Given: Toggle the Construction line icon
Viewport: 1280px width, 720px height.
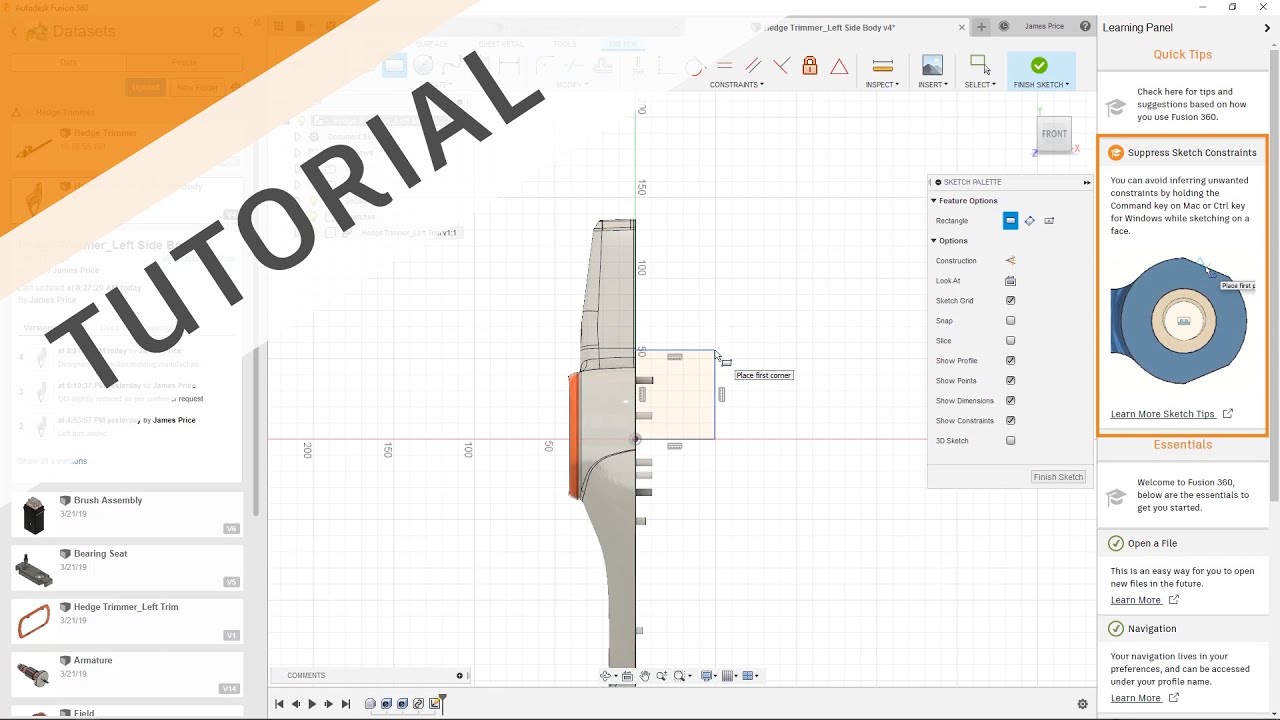Looking at the screenshot, I should [1010, 261].
